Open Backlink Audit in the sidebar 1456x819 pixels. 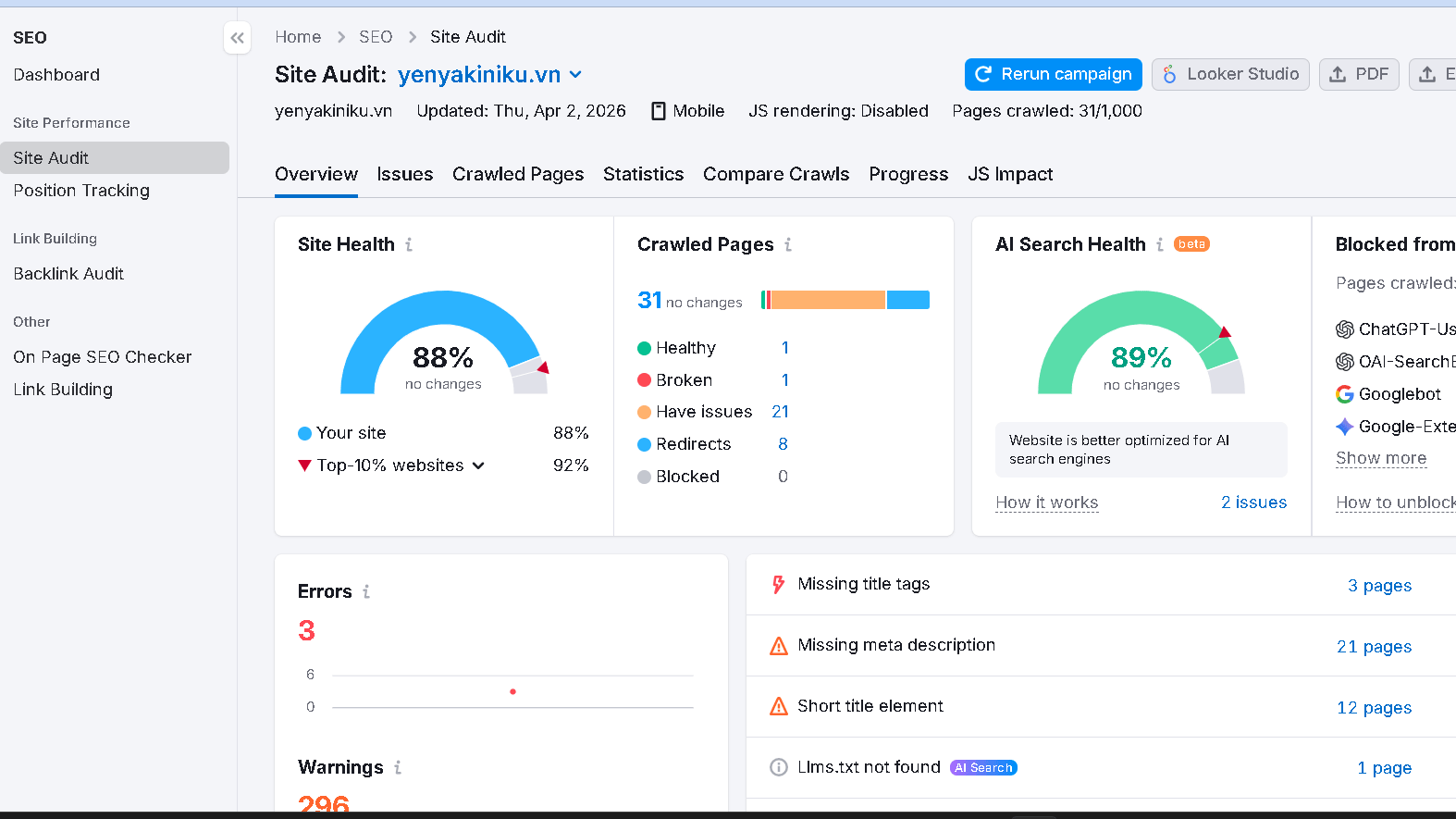[x=68, y=274]
